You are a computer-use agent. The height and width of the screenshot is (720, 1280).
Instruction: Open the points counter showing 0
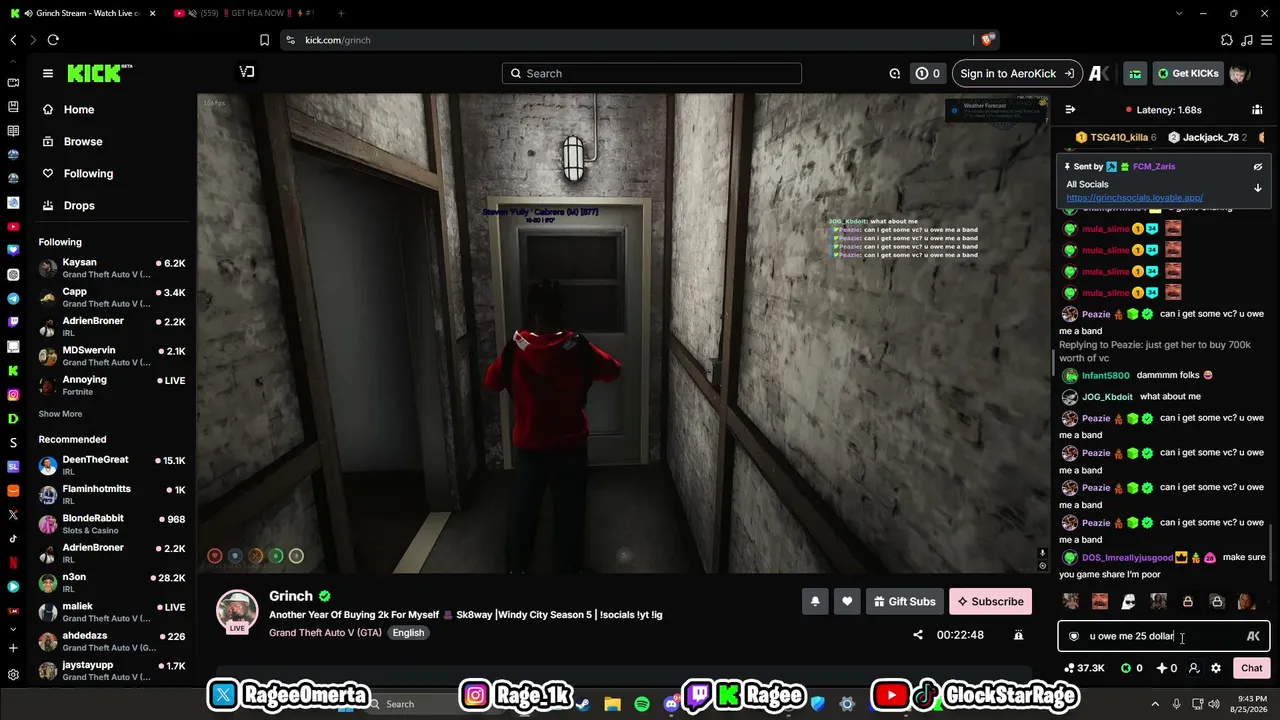[x=928, y=73]
